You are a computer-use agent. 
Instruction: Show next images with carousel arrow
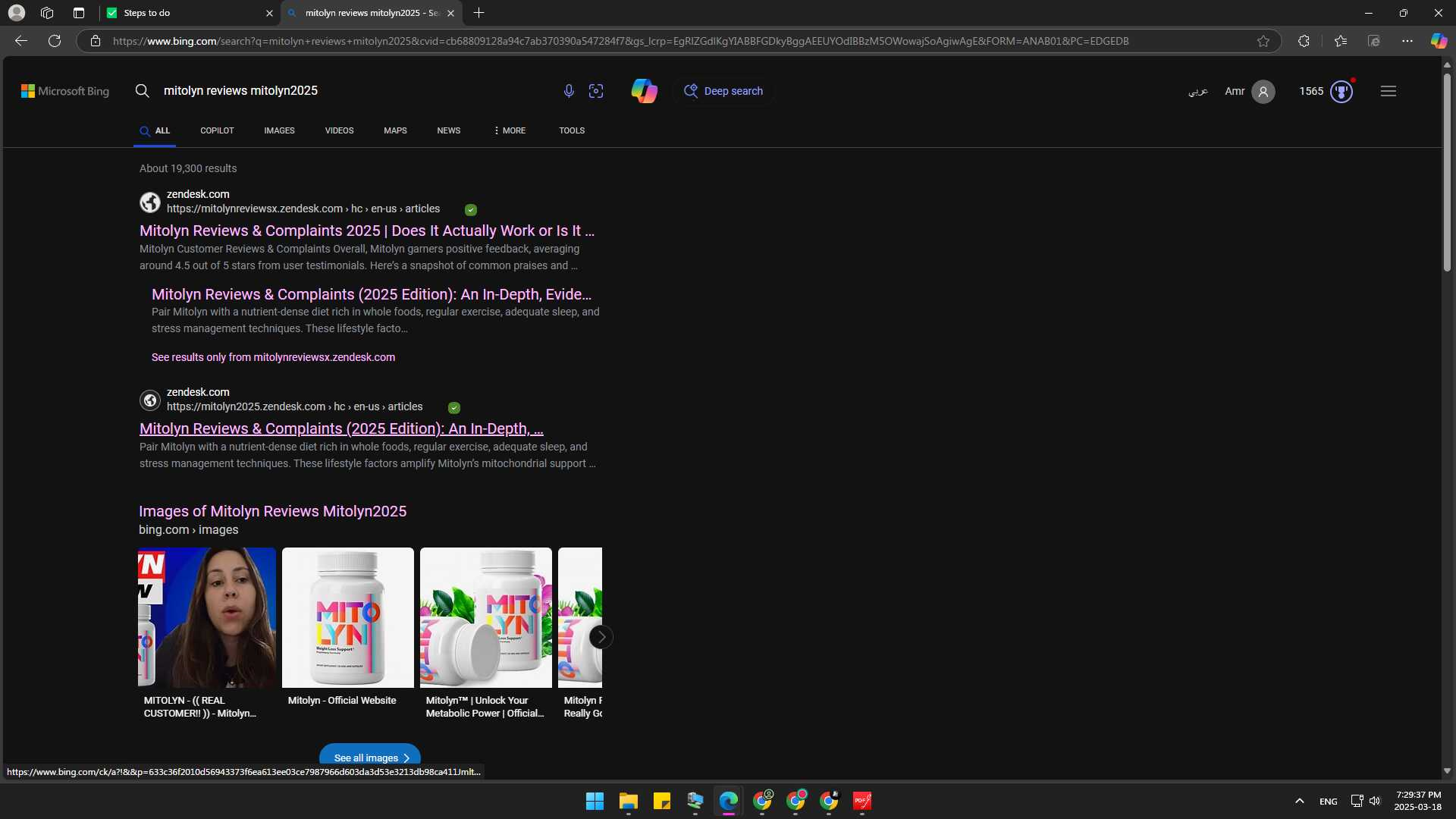pos(601,637)
